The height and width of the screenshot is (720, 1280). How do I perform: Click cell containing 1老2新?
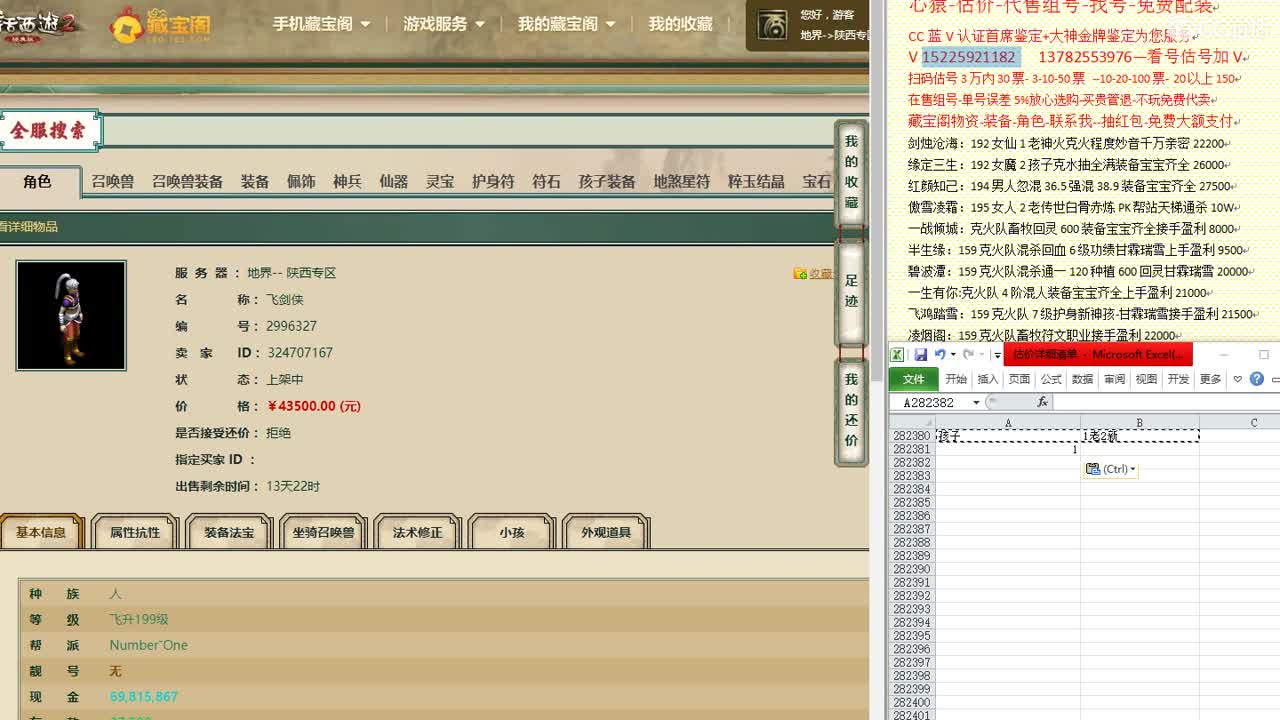tap(1139, 436)
